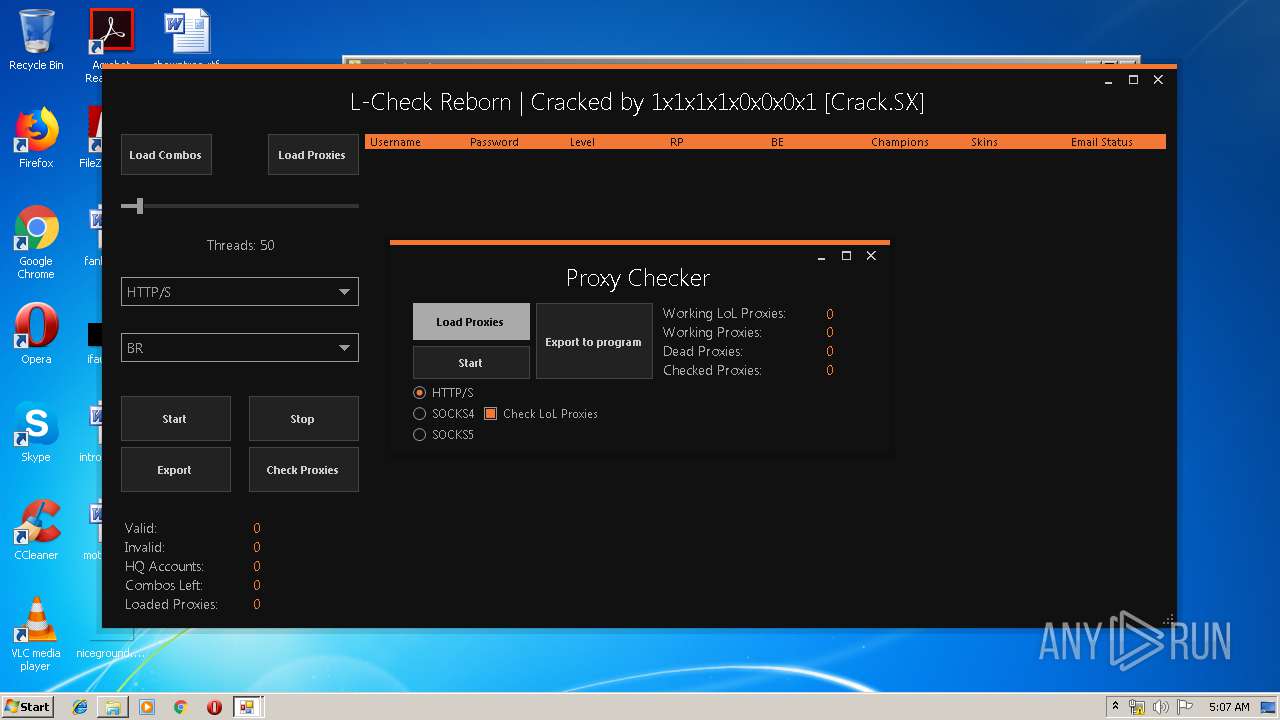This screenshot has height=720, width=1280.
Task: Close the Proxy Checker window
Action: (871, 256)
